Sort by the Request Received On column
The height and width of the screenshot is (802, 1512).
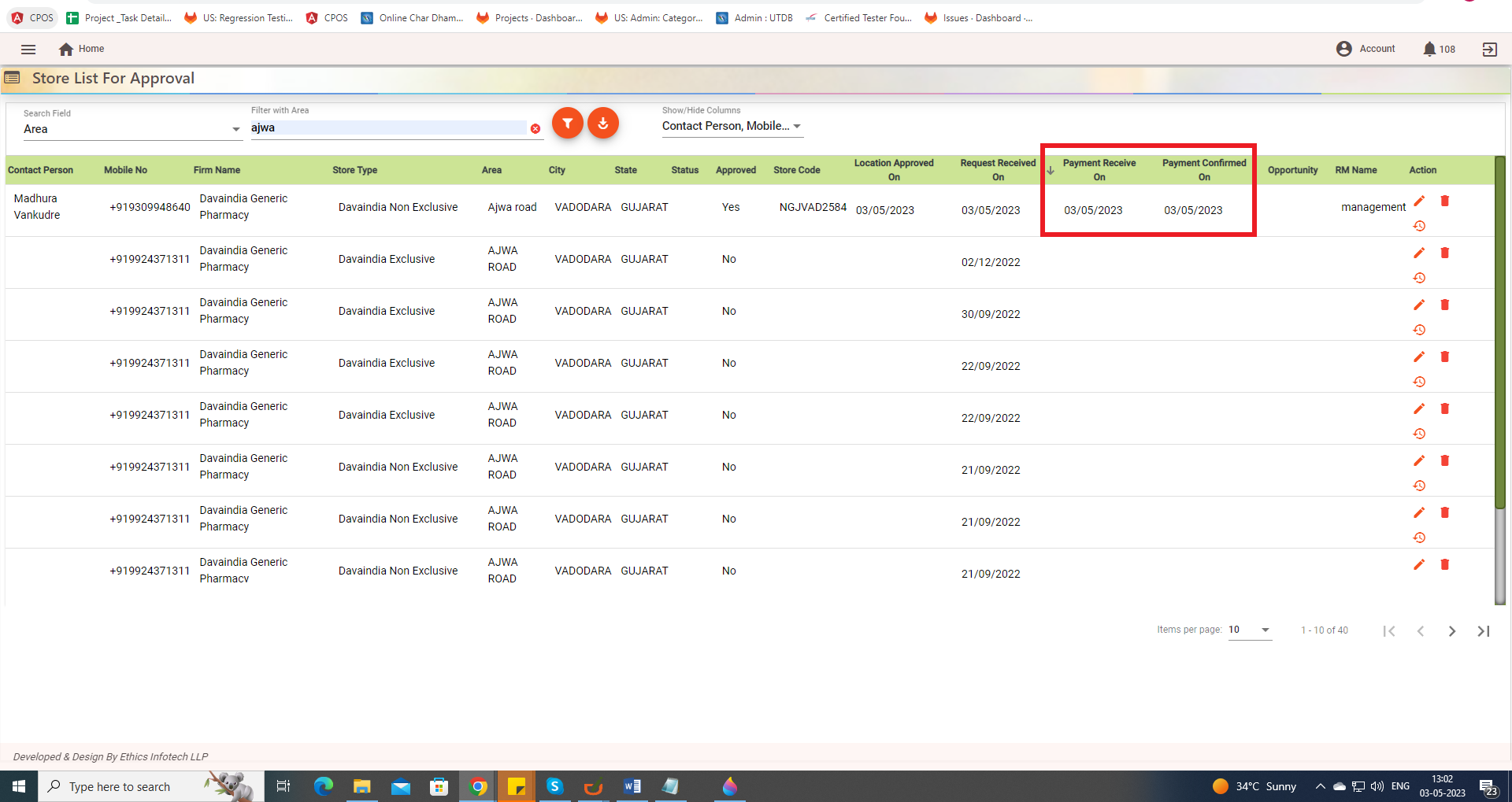(998, 169)
